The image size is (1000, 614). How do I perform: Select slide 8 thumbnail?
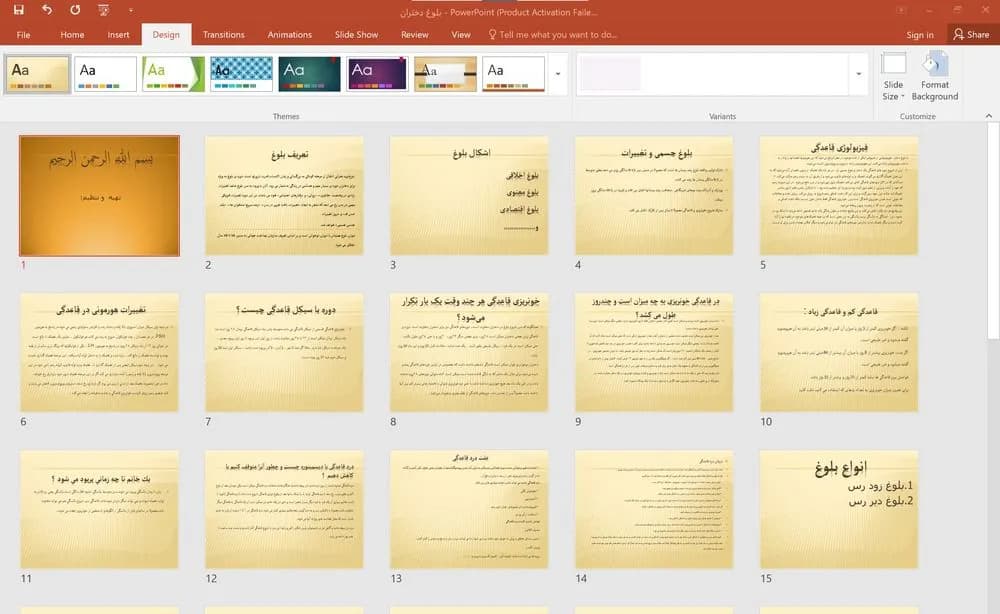coord(469,353)
